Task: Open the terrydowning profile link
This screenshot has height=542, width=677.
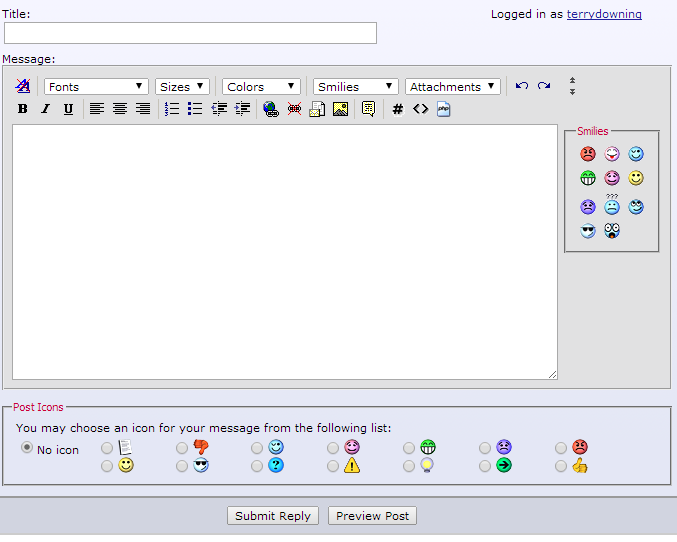Action: 604,14
